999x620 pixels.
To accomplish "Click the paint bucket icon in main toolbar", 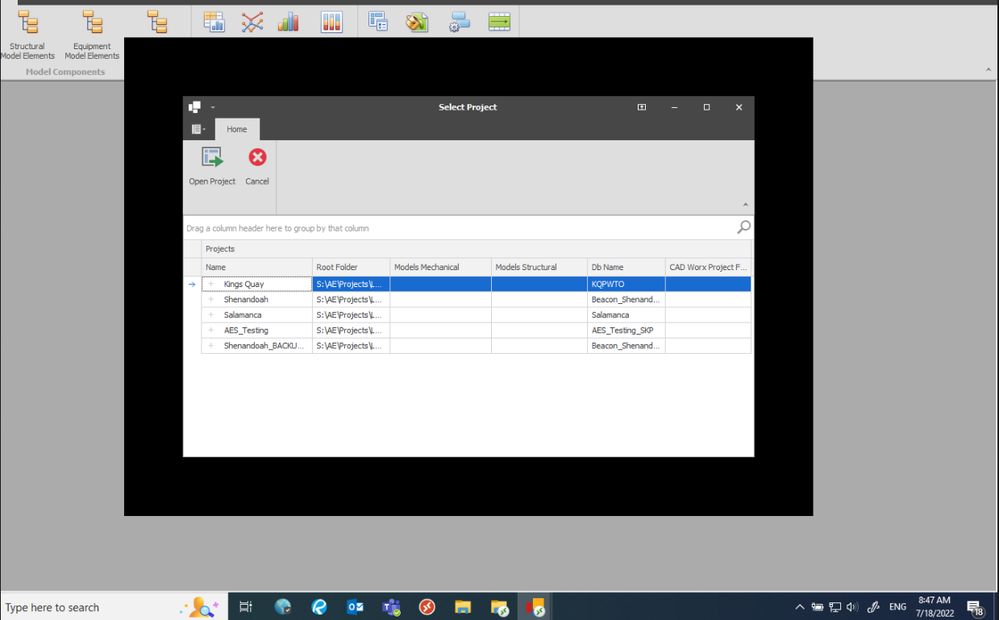I will point(417,22).
